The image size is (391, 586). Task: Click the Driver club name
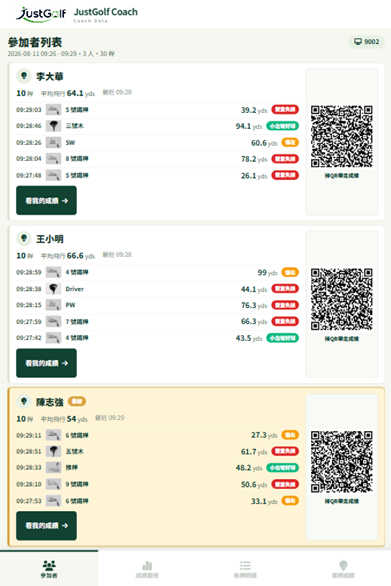point(75,289)
